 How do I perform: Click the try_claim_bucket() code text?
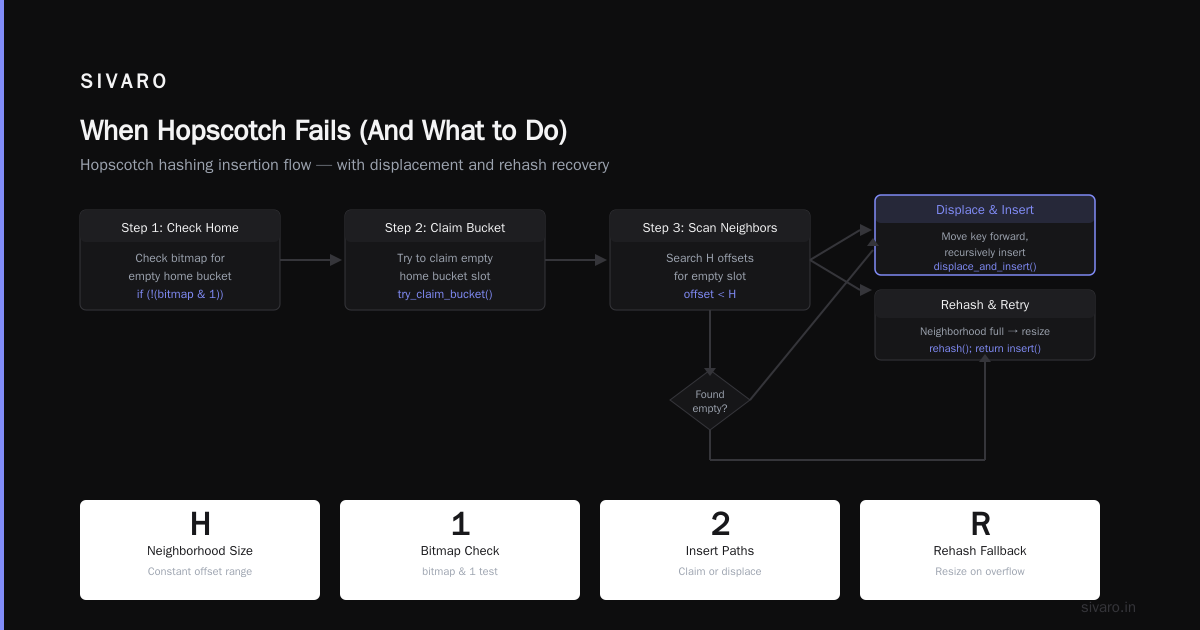coord(445,294)
